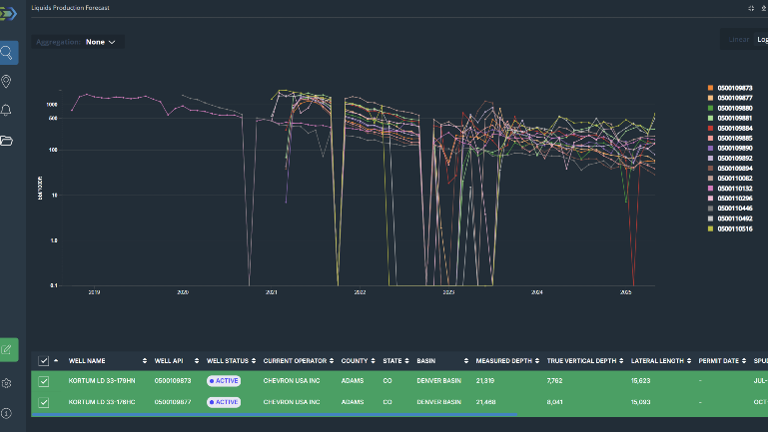Sort table by Well Name column
Viewport: 768px width, 432px height.
point(88,360)
